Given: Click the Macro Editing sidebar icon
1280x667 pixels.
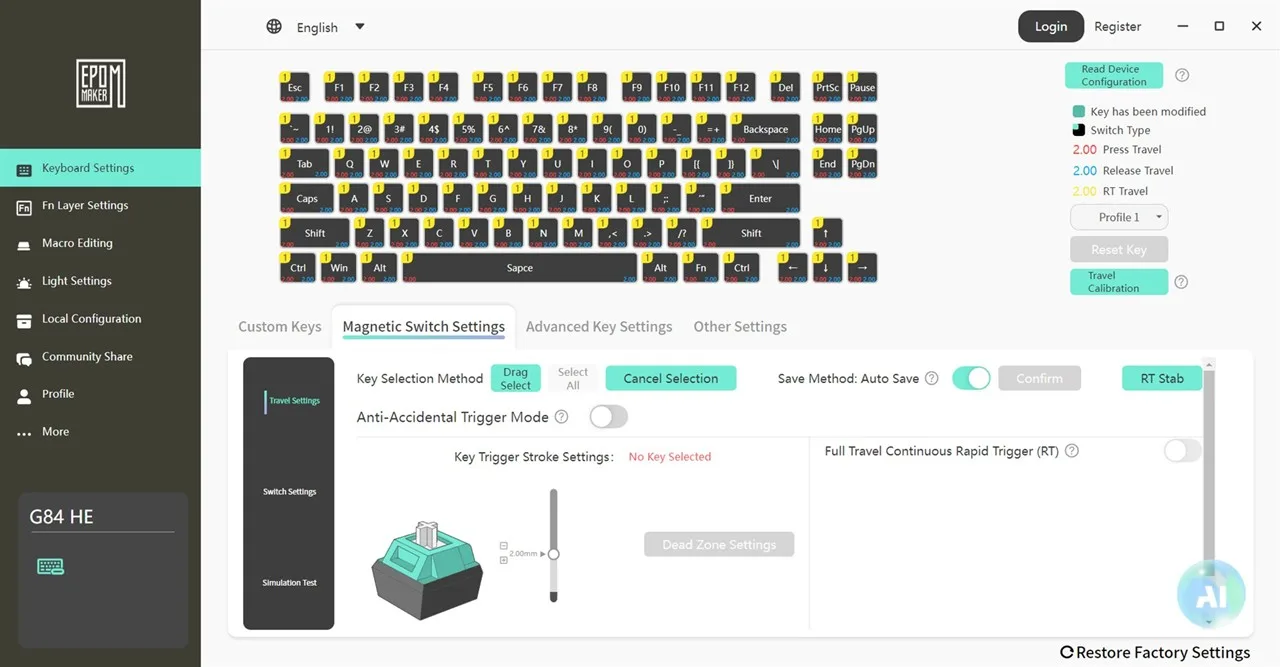Looking at the screenshot, I should tap(24, 244).
